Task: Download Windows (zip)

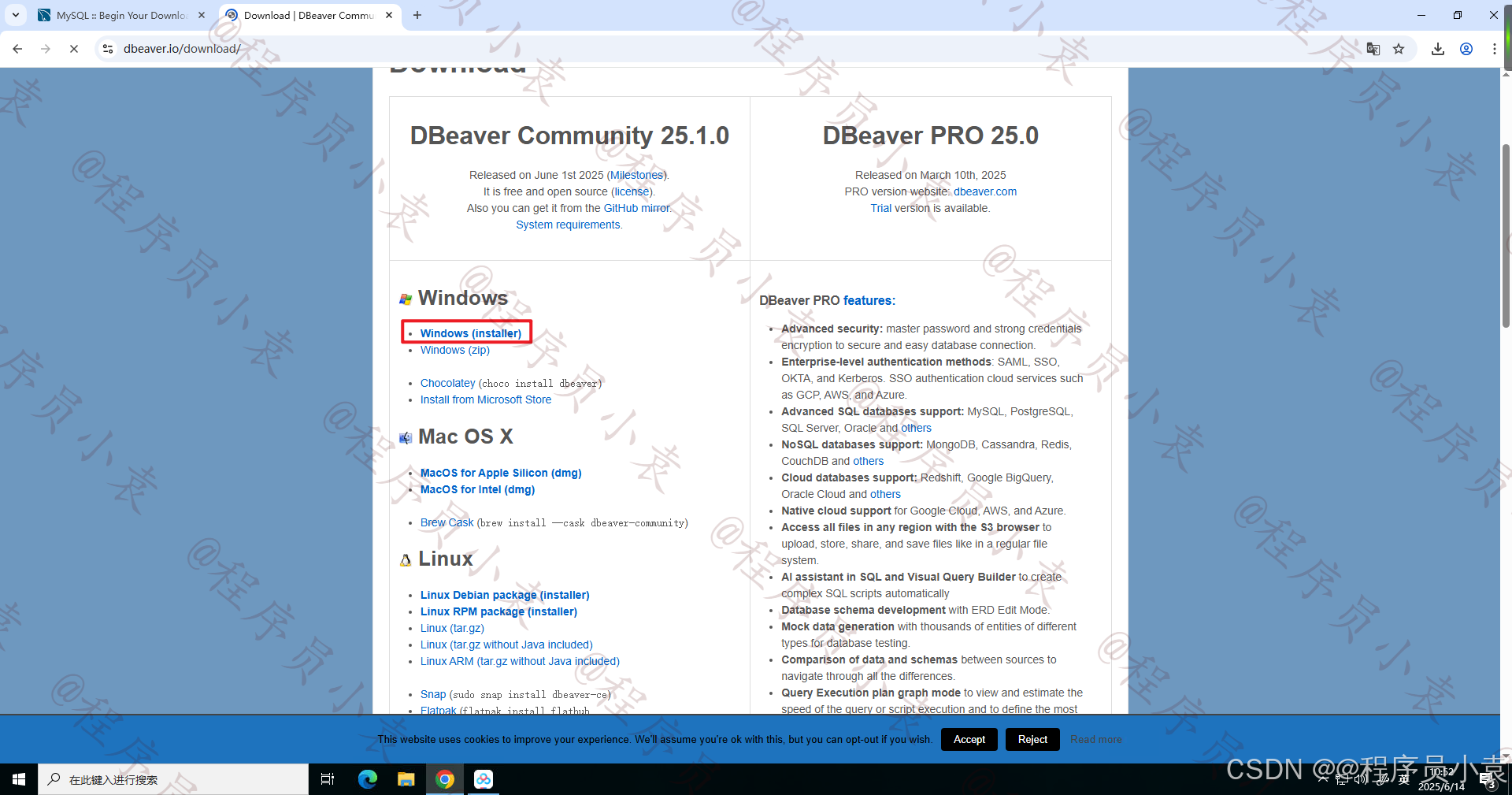Action: [x=454, y=350]
